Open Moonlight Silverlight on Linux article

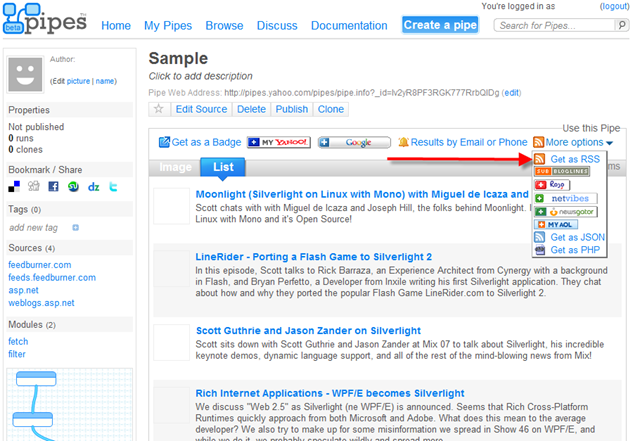(362, 194)
